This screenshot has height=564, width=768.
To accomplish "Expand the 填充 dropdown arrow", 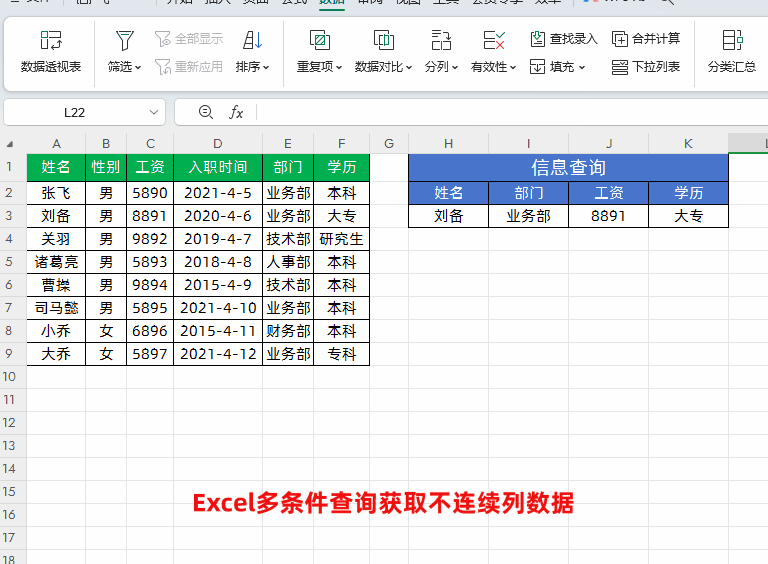I will tap(582, 68).
